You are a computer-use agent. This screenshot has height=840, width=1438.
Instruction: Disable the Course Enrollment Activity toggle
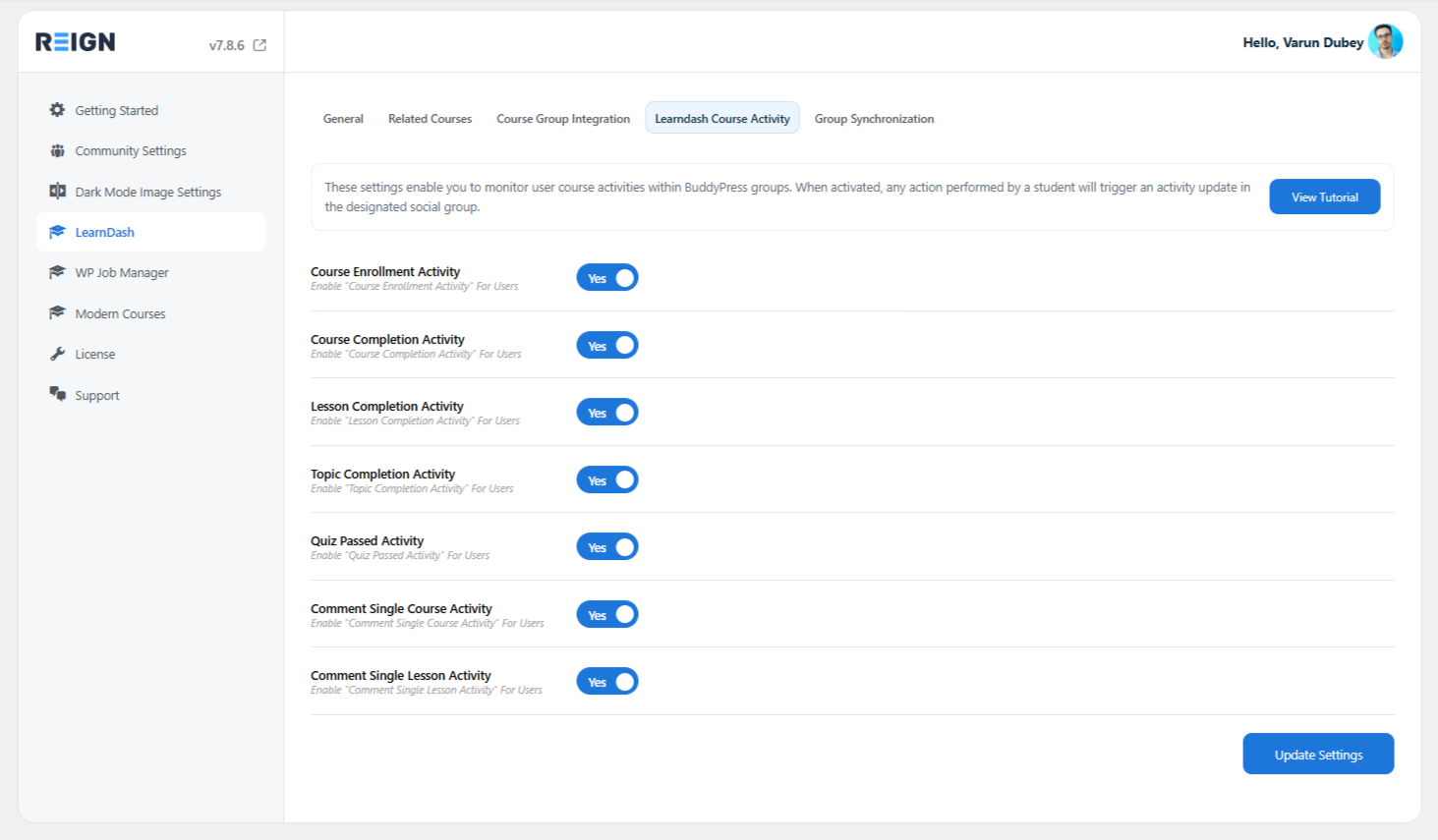pos(607,278)
